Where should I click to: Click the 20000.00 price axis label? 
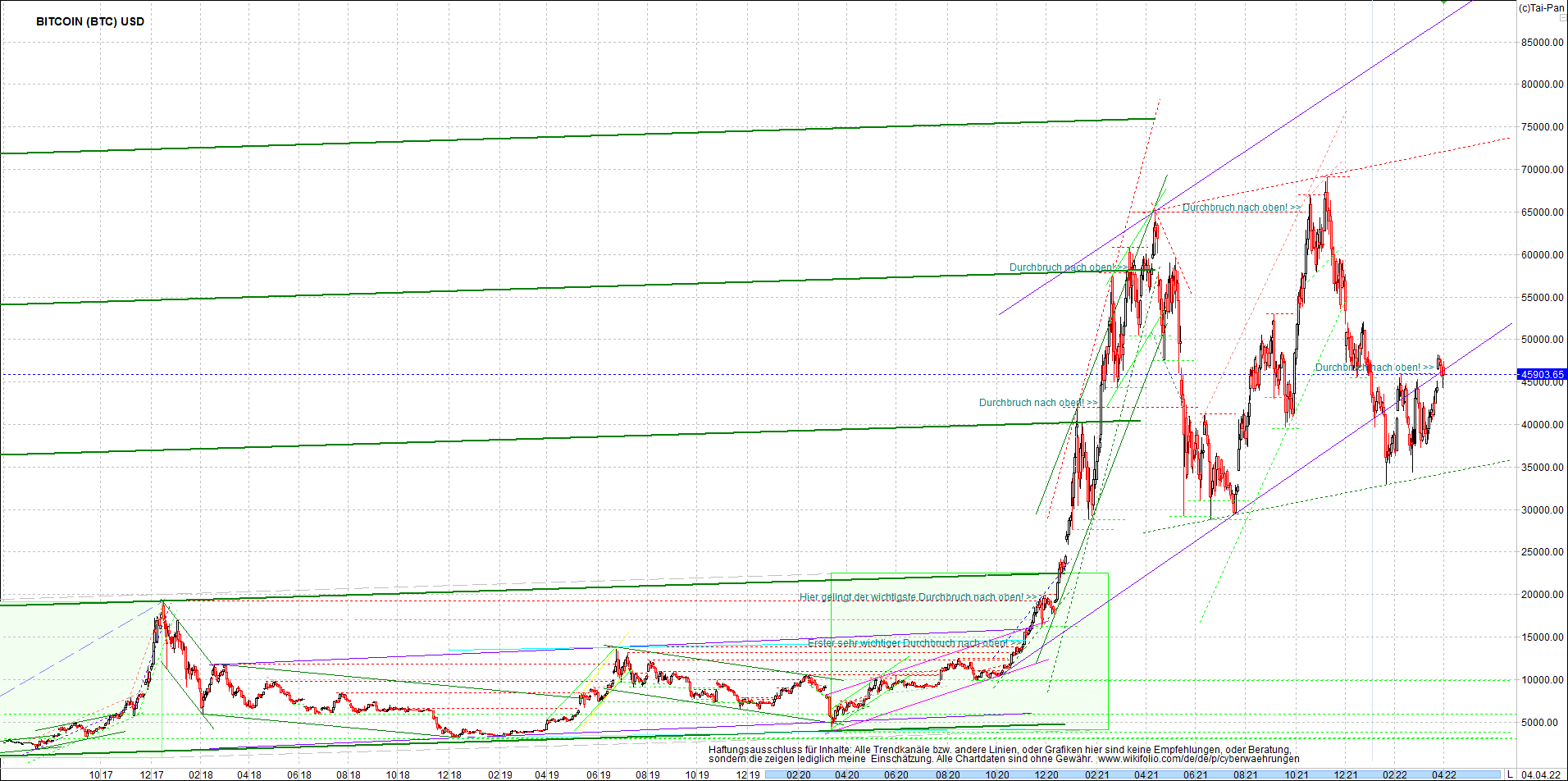point(1543,595)
